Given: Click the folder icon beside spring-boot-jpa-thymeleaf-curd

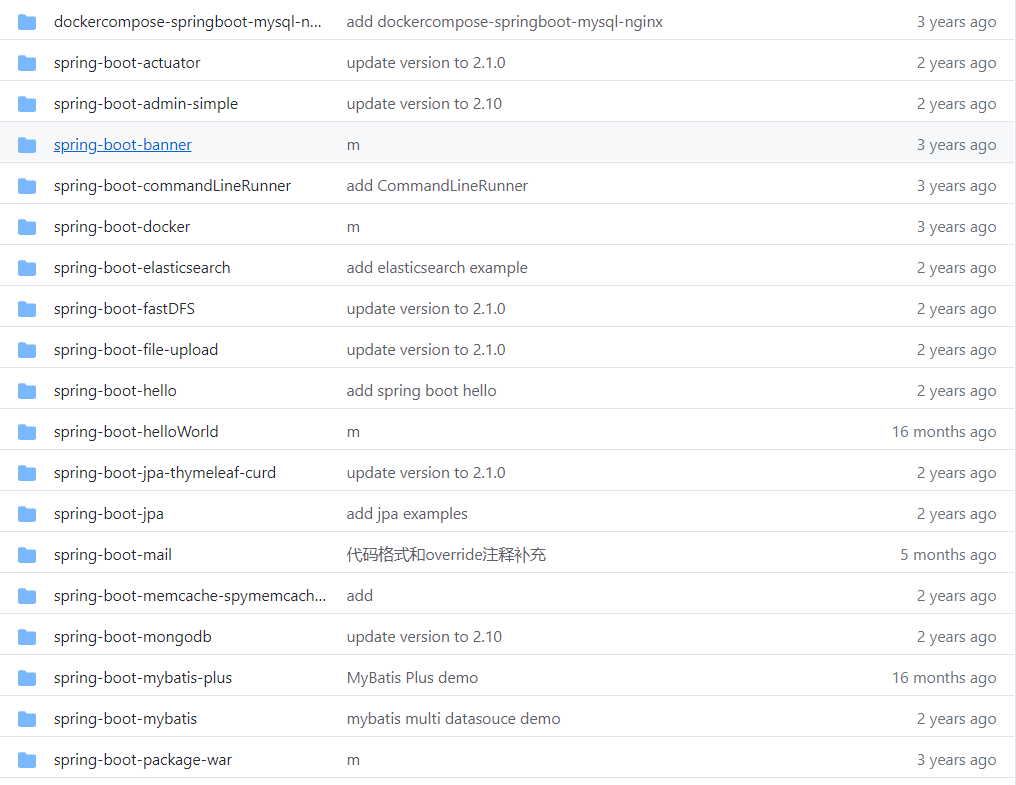Looking at the screenshot, I should tap(27, 473).
